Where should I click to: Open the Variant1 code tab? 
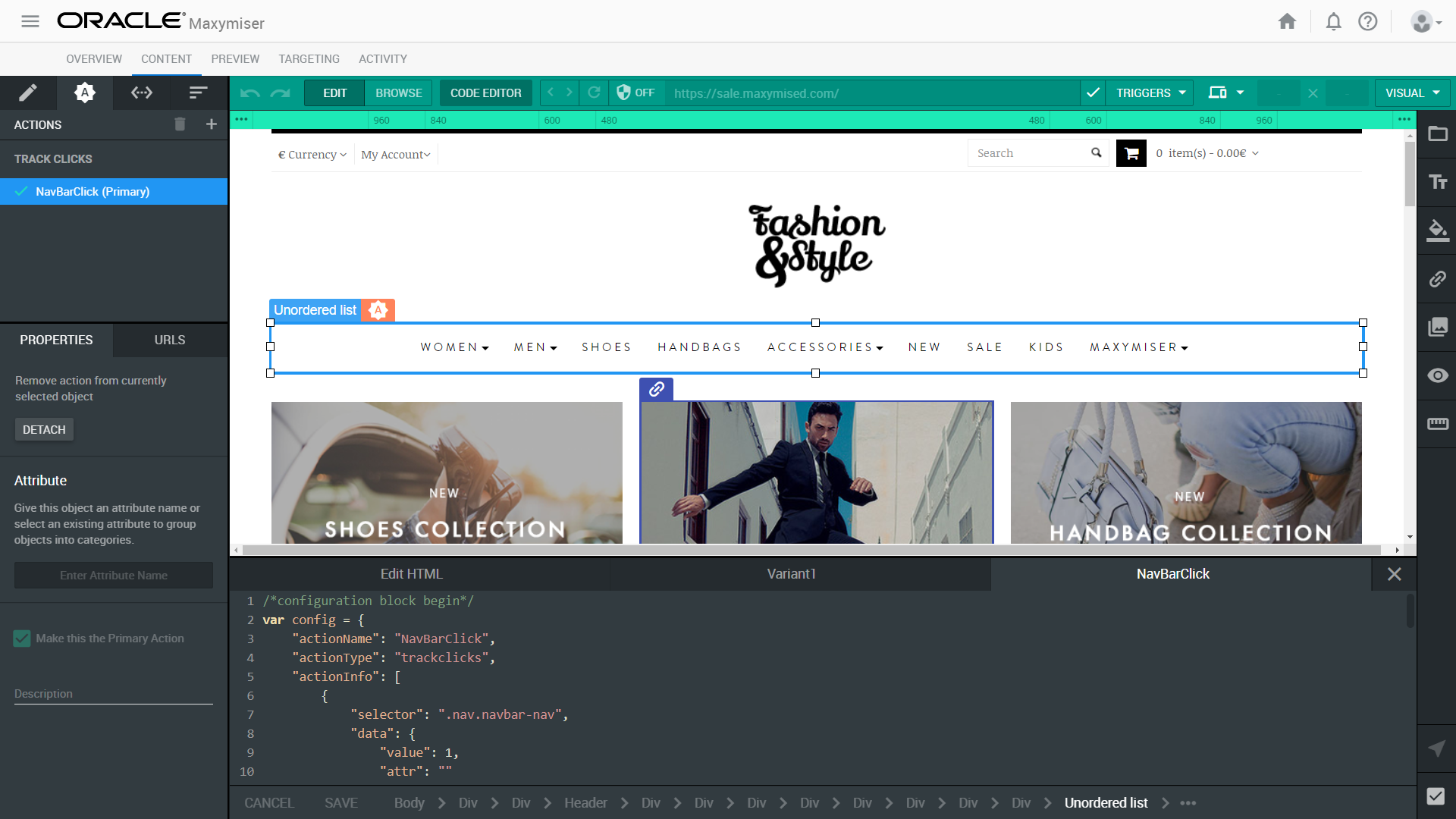coord(791,574)
